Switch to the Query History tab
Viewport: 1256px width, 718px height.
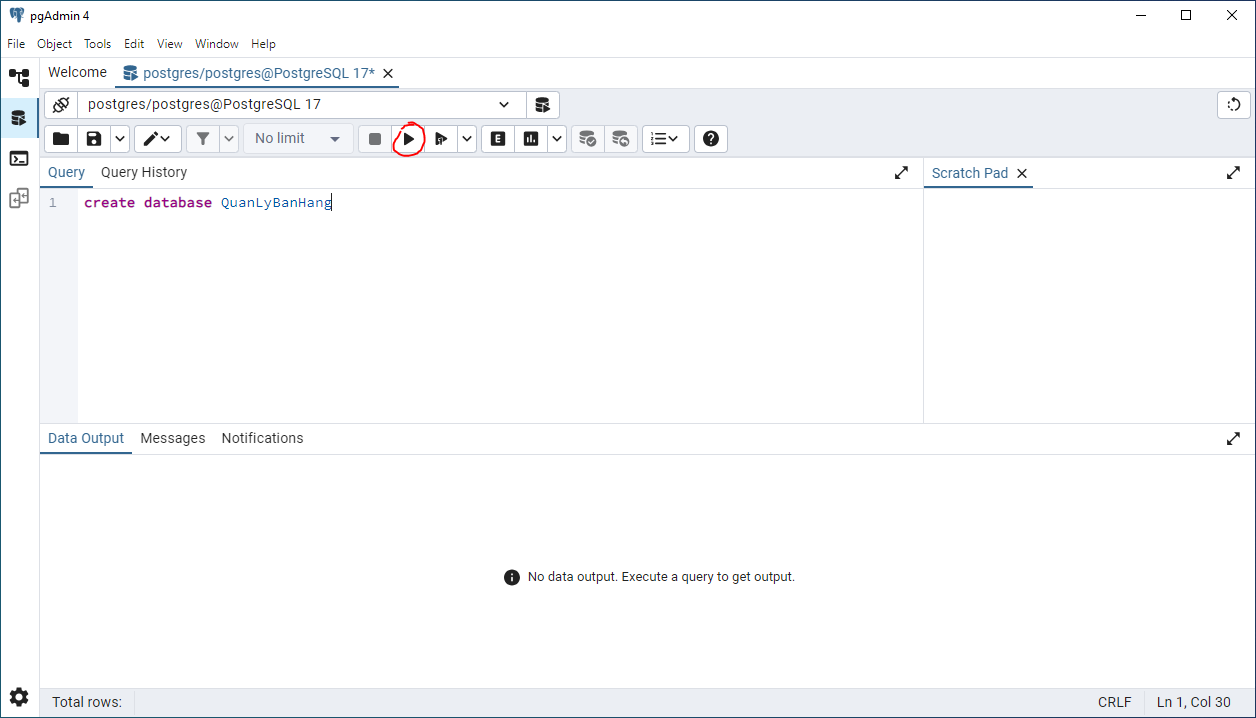[144, 173]
